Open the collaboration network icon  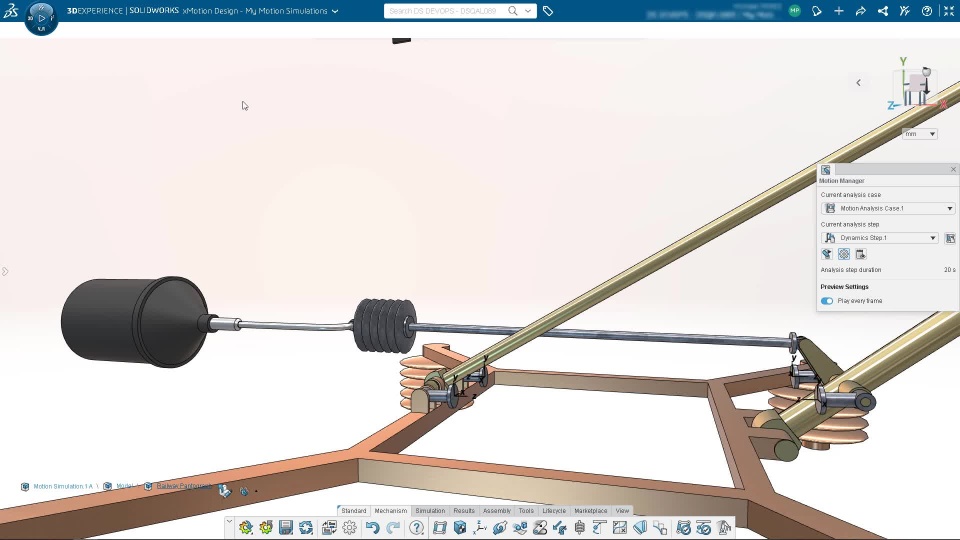click(883, 11)
